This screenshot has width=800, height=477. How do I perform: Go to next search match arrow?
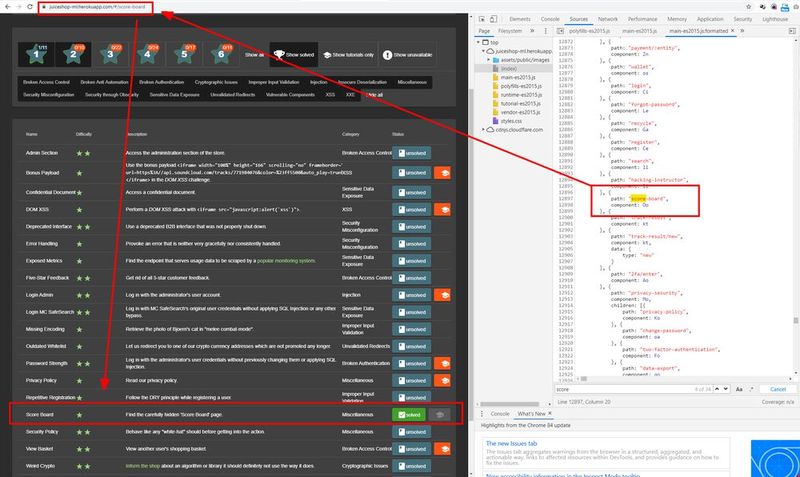coord(726,389)
